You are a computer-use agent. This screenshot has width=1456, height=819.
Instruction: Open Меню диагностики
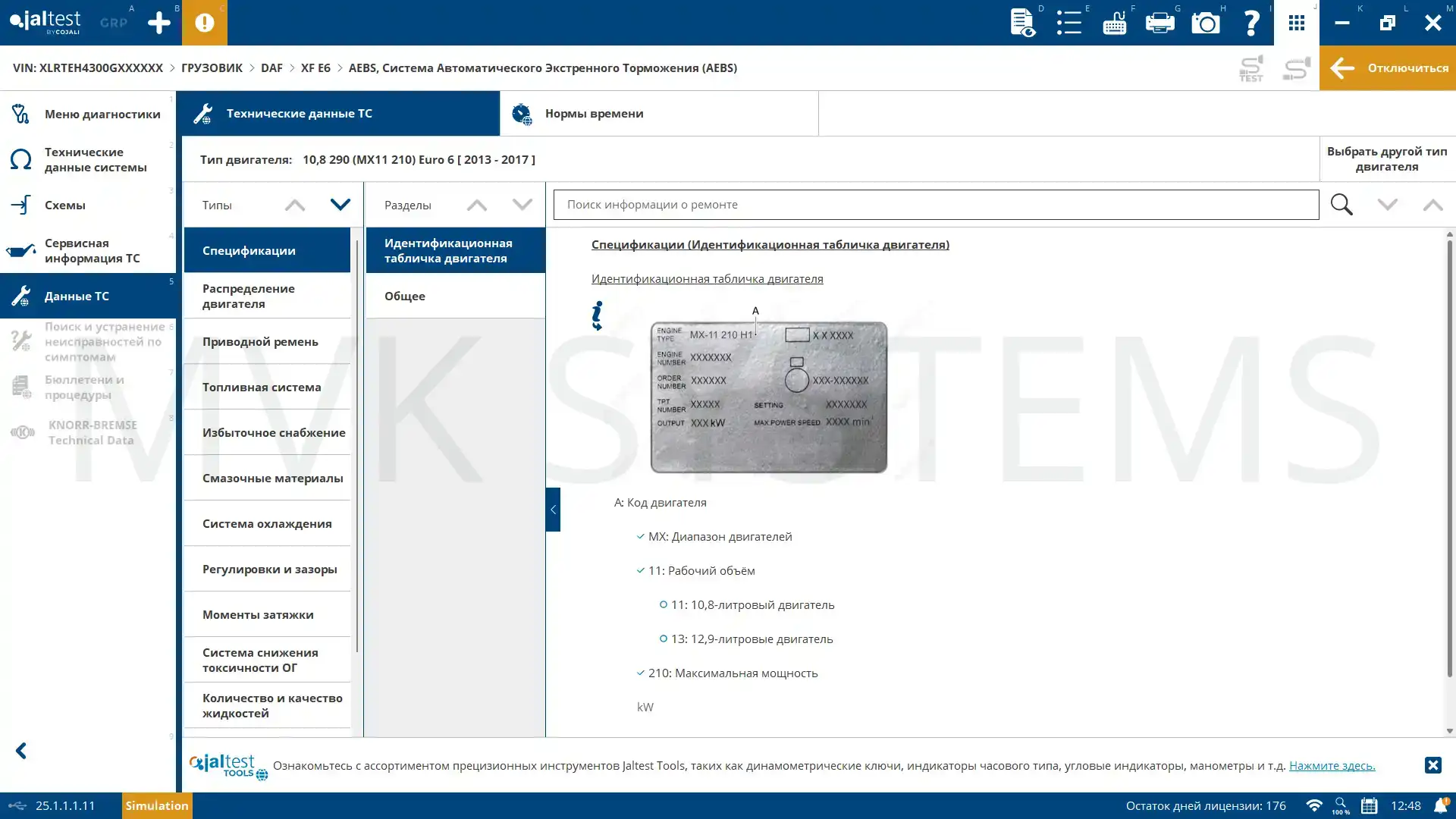point(88,114)
